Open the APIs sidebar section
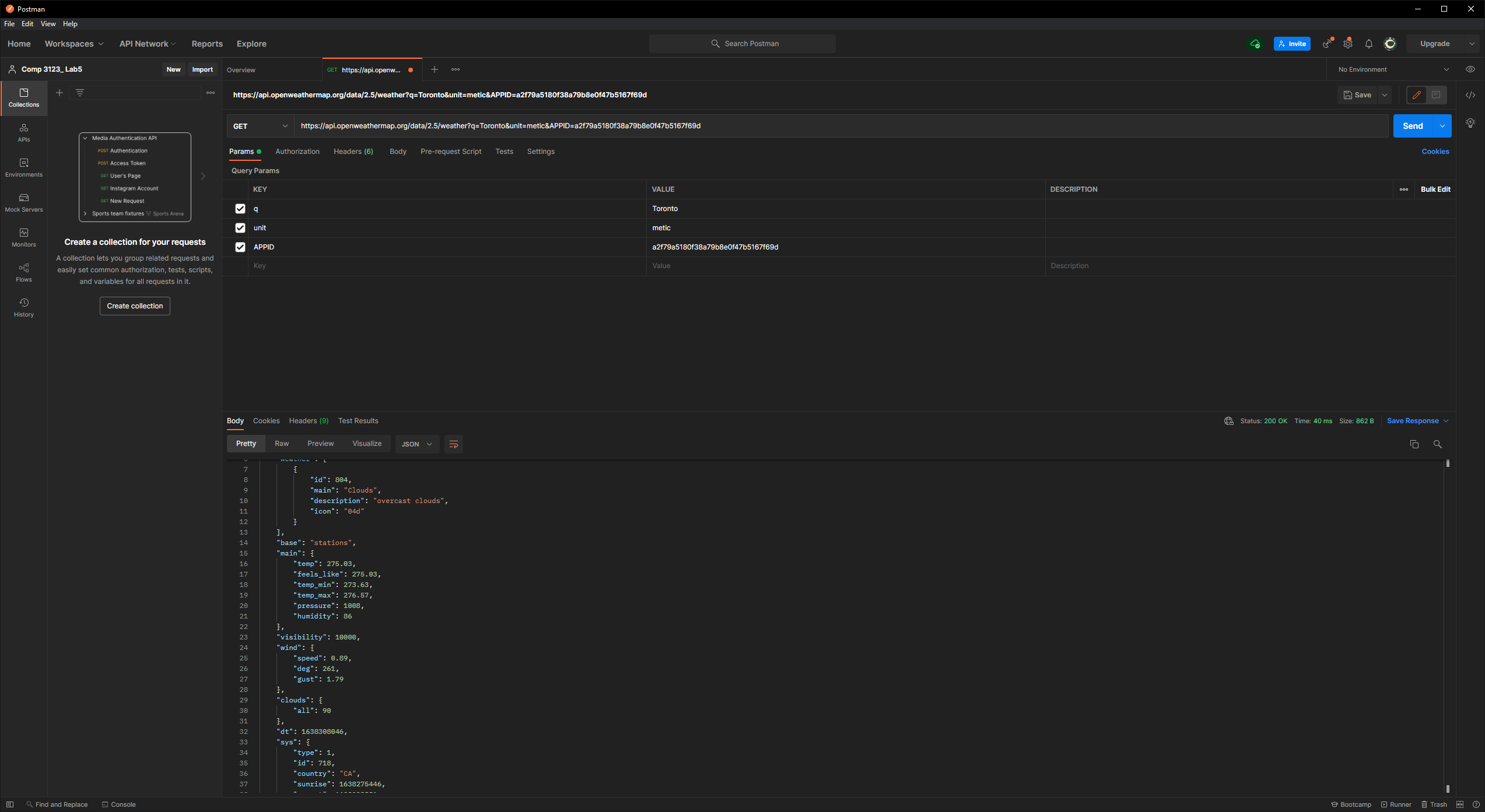Viewport: 1485px width, 812px height. 24,133
